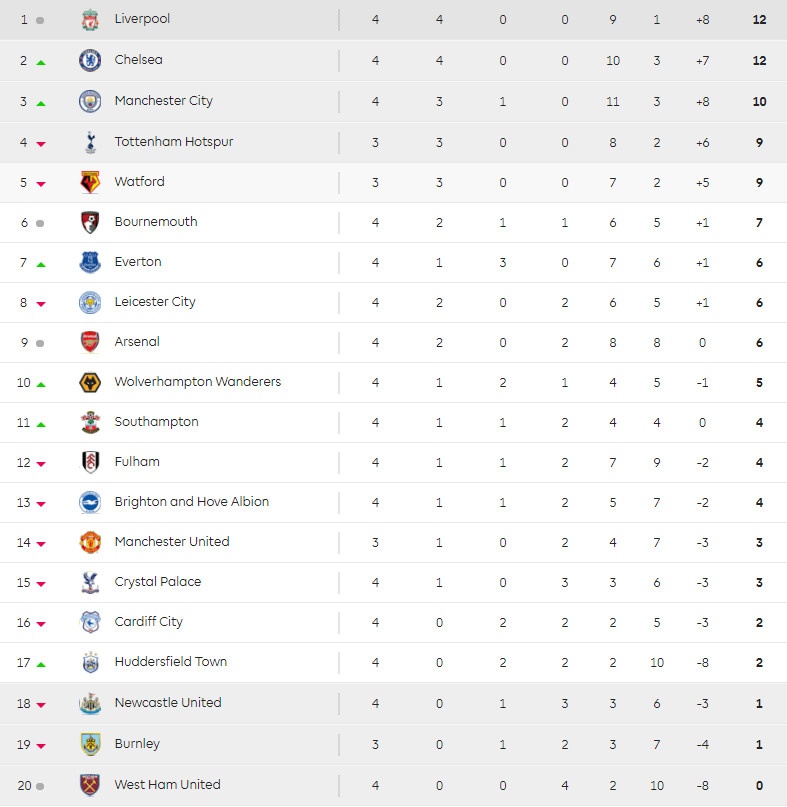Click the Huddersfield Town team name
The image size is (787, 807).
point(170,662)
